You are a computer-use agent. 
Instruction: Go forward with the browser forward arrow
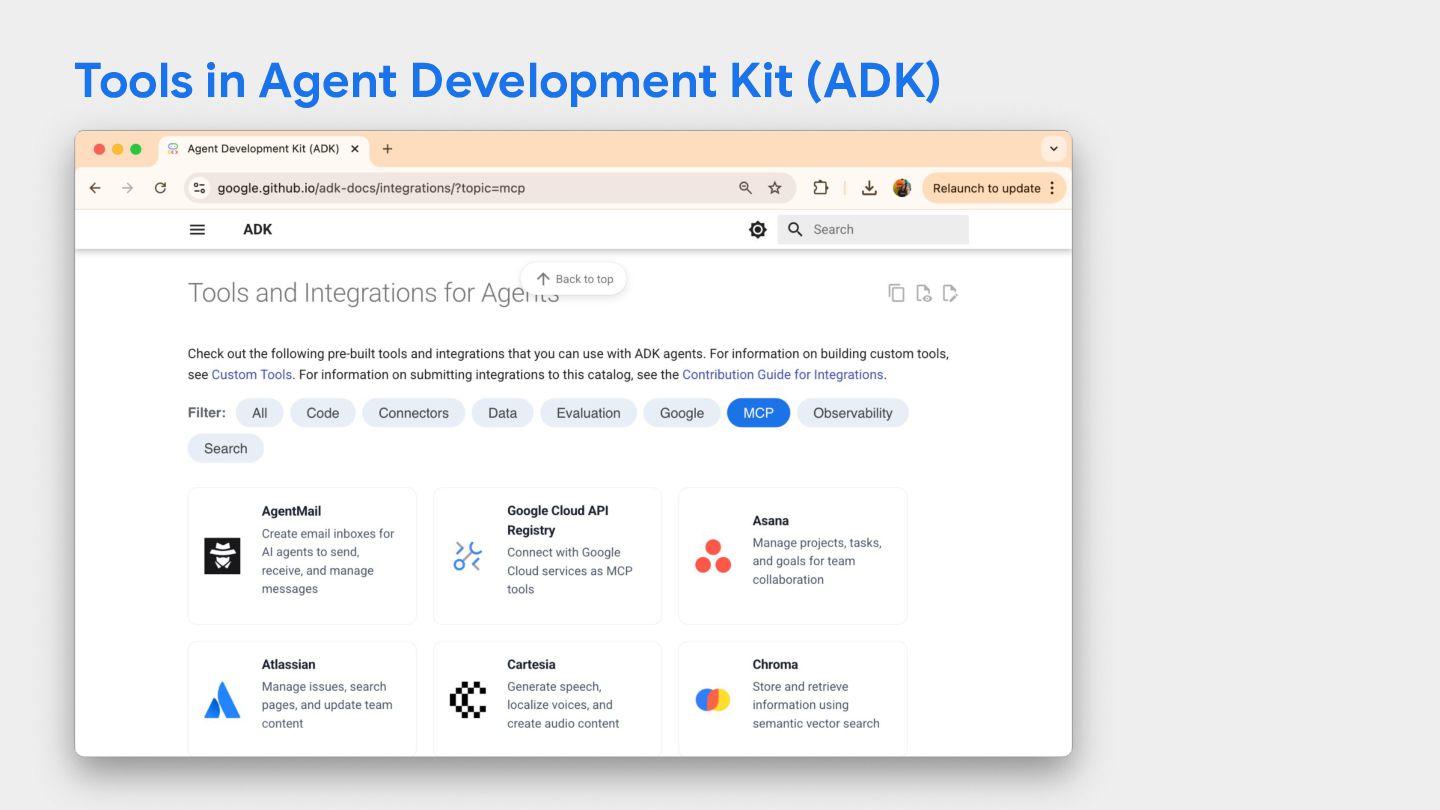pyautogui.click(x=127, y=188)
